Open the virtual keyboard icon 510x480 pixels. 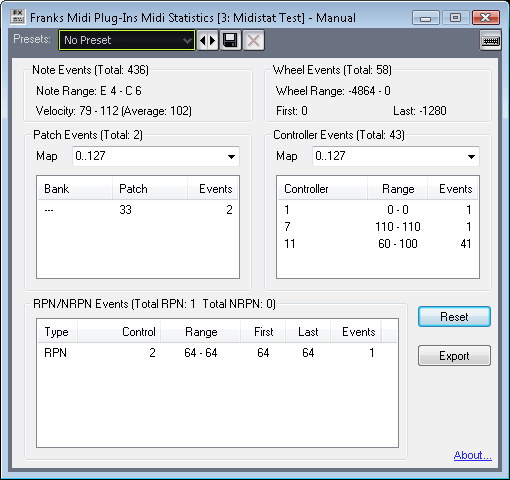pyautogui.click(x=490, y=40)
